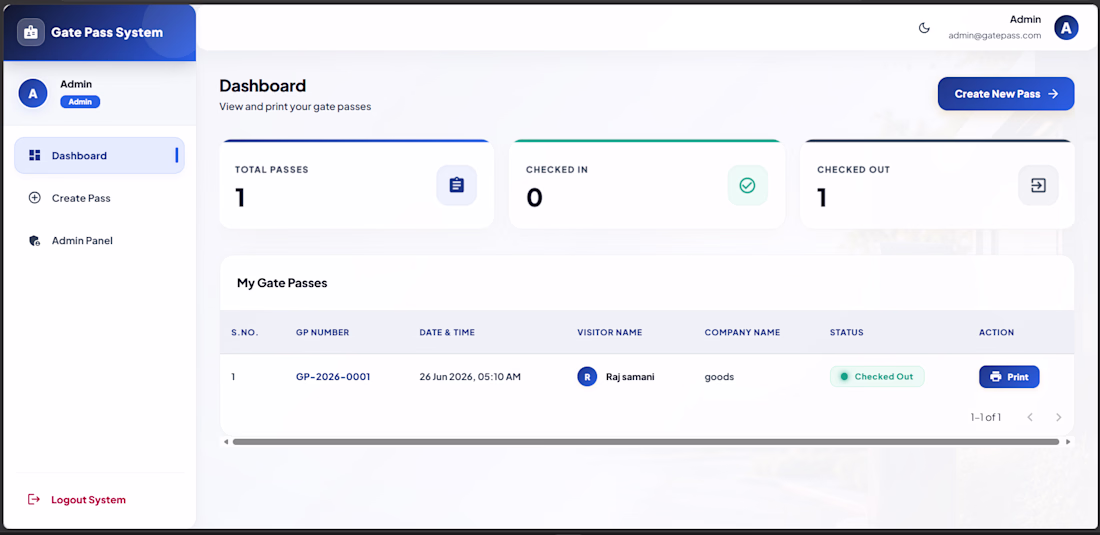Click the blue Admin role badge
Viewport: 1100px width, 535px height.
pos(80,102)
